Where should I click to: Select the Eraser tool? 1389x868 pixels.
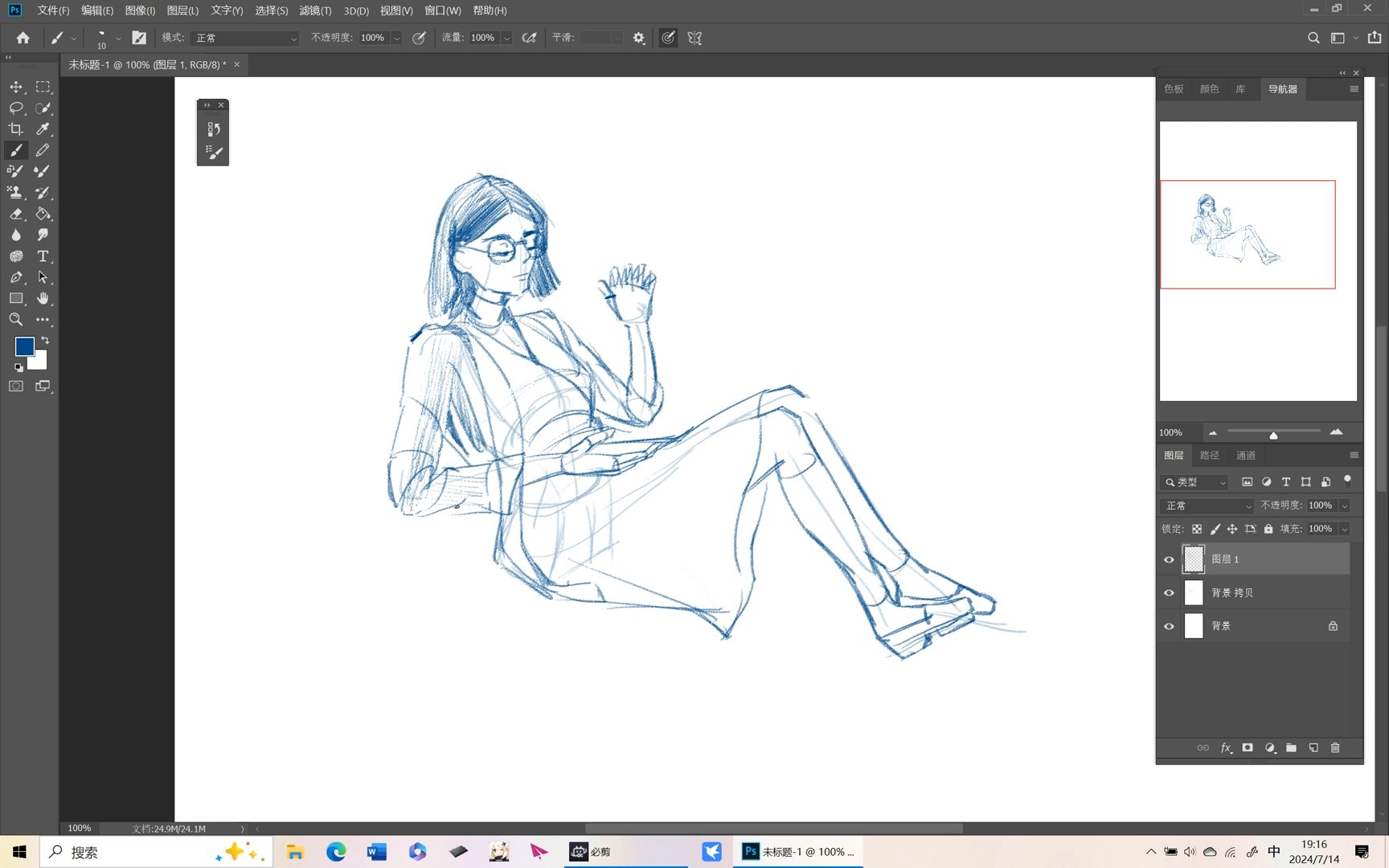(x=16, y=214)
